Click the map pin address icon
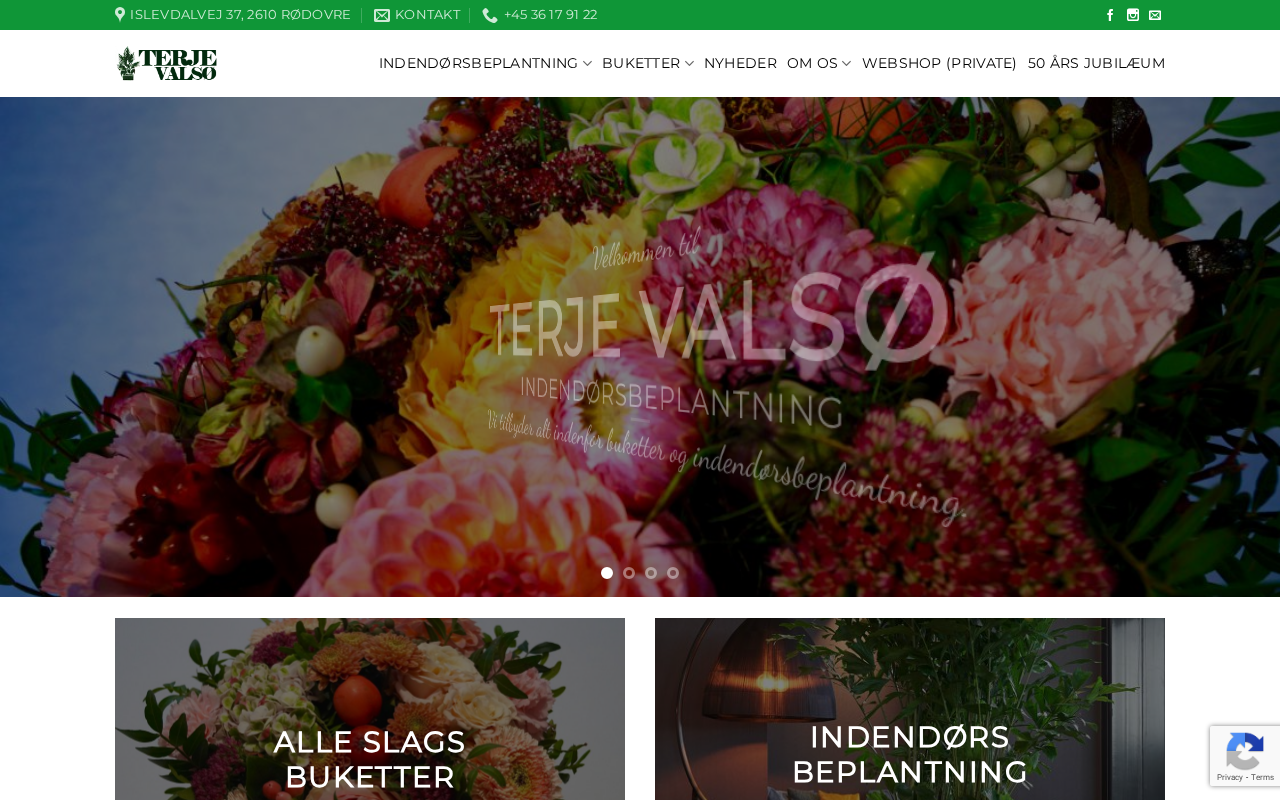 (x=120, y=14)
